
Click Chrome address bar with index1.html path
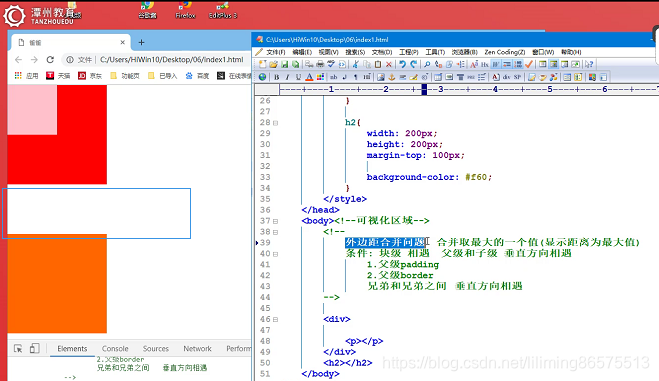pos(156,60)
